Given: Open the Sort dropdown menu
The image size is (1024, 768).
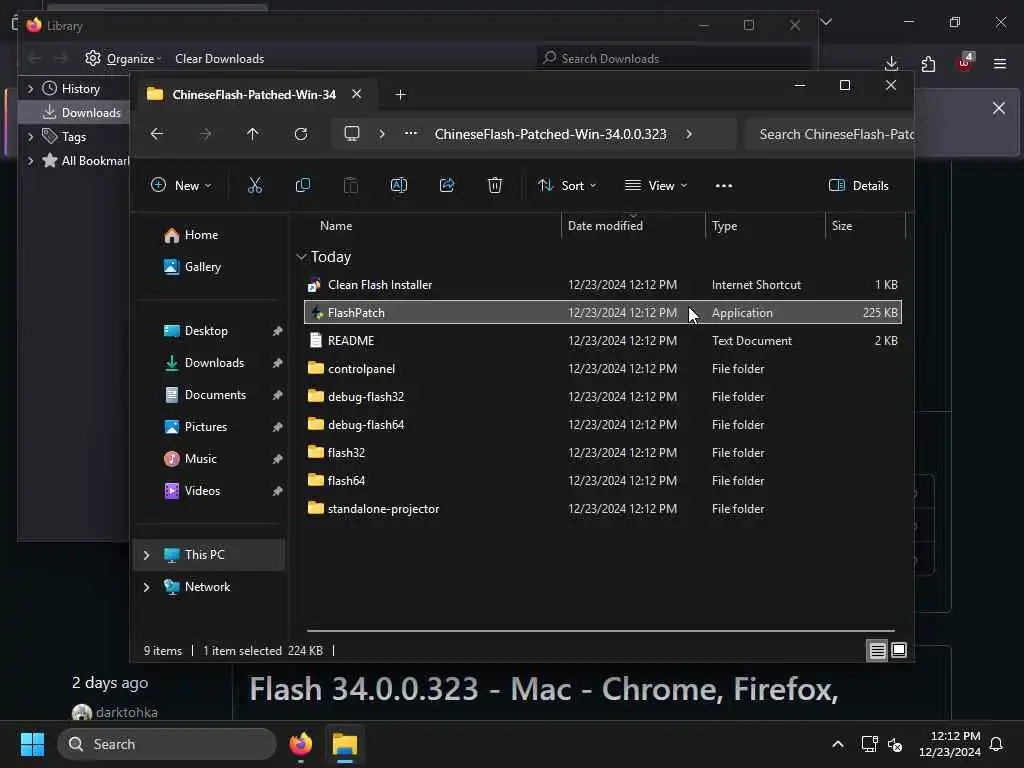Looking at the screenshot, I should pos(567,185).
